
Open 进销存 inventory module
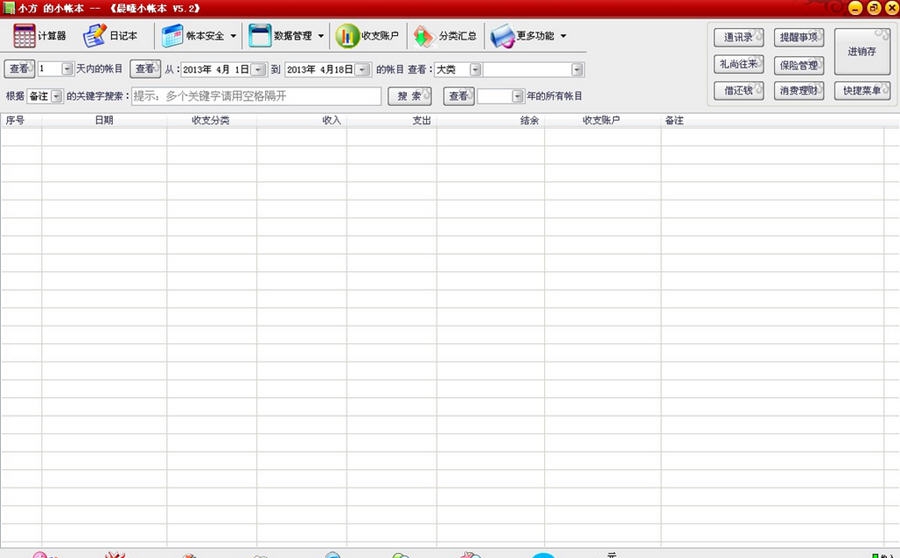click(862, 52)
